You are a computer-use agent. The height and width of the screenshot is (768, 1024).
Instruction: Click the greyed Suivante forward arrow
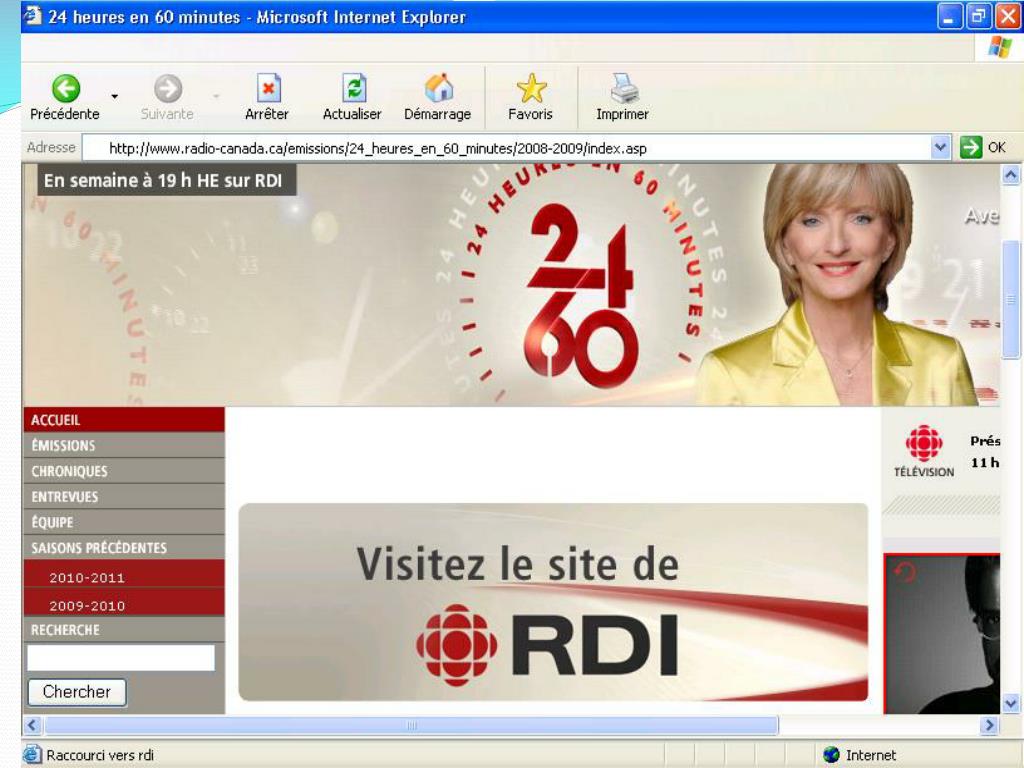(168, 89)
